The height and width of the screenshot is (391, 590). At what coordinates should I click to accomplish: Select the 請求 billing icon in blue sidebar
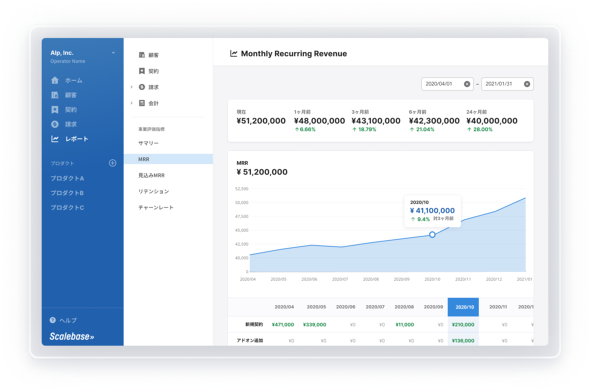click(55, 124)
